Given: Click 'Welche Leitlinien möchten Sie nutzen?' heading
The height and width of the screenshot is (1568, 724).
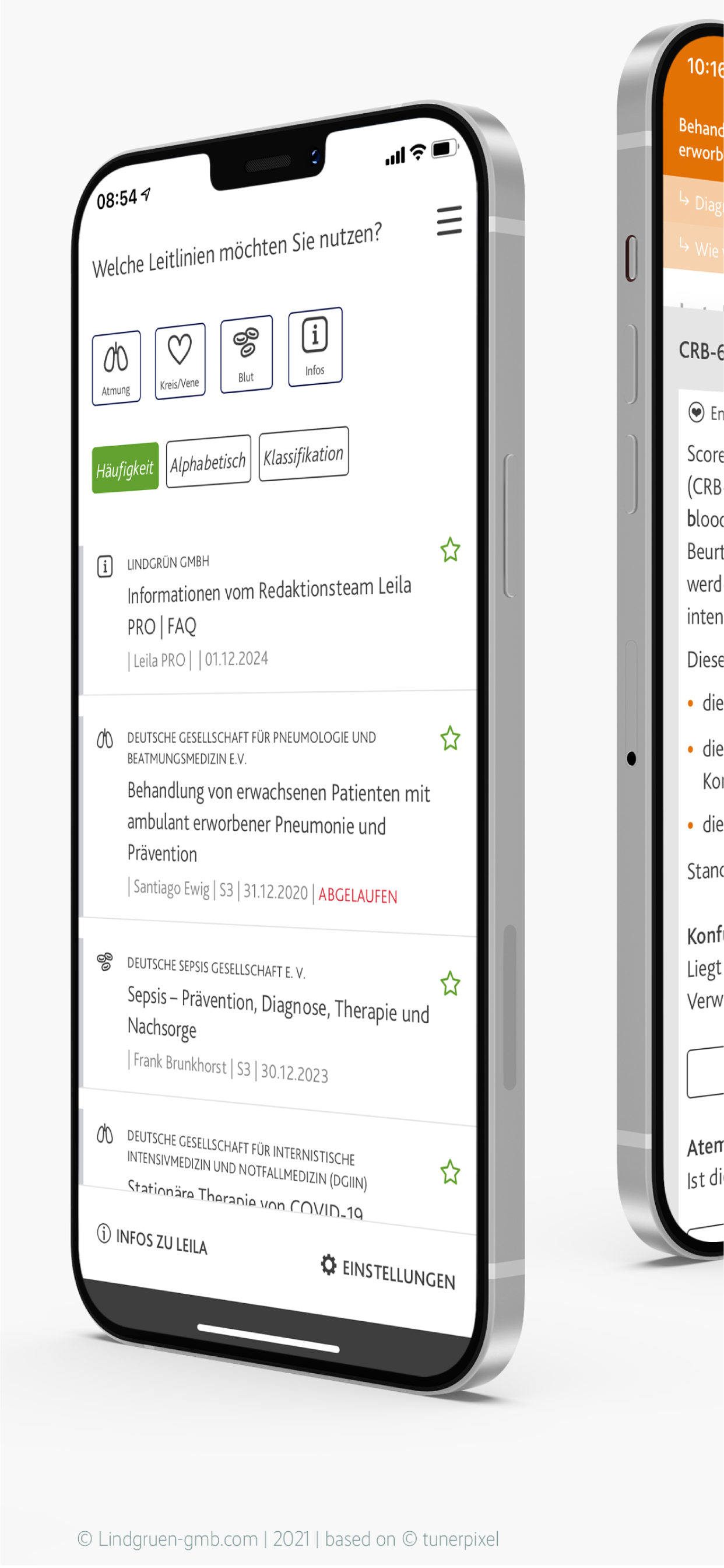Looking at the screenshot, I should point(237,250).
